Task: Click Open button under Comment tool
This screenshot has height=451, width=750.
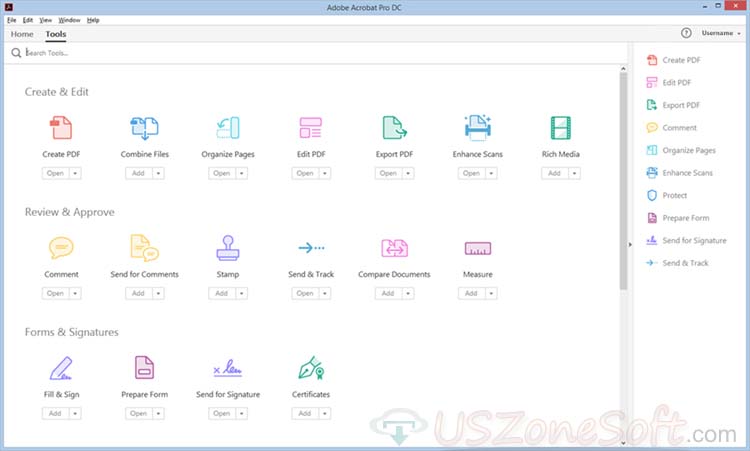Action: click(55, 293)
